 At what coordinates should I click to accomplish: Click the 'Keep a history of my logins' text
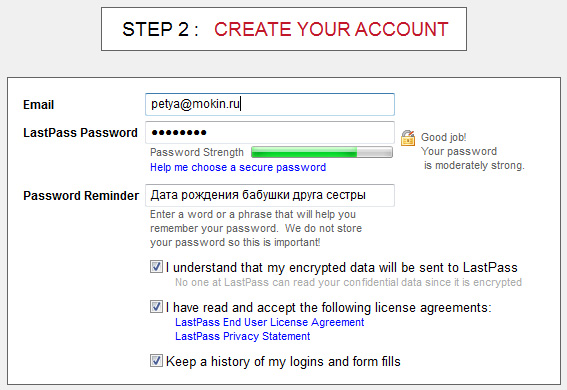(x=283, y=361)
